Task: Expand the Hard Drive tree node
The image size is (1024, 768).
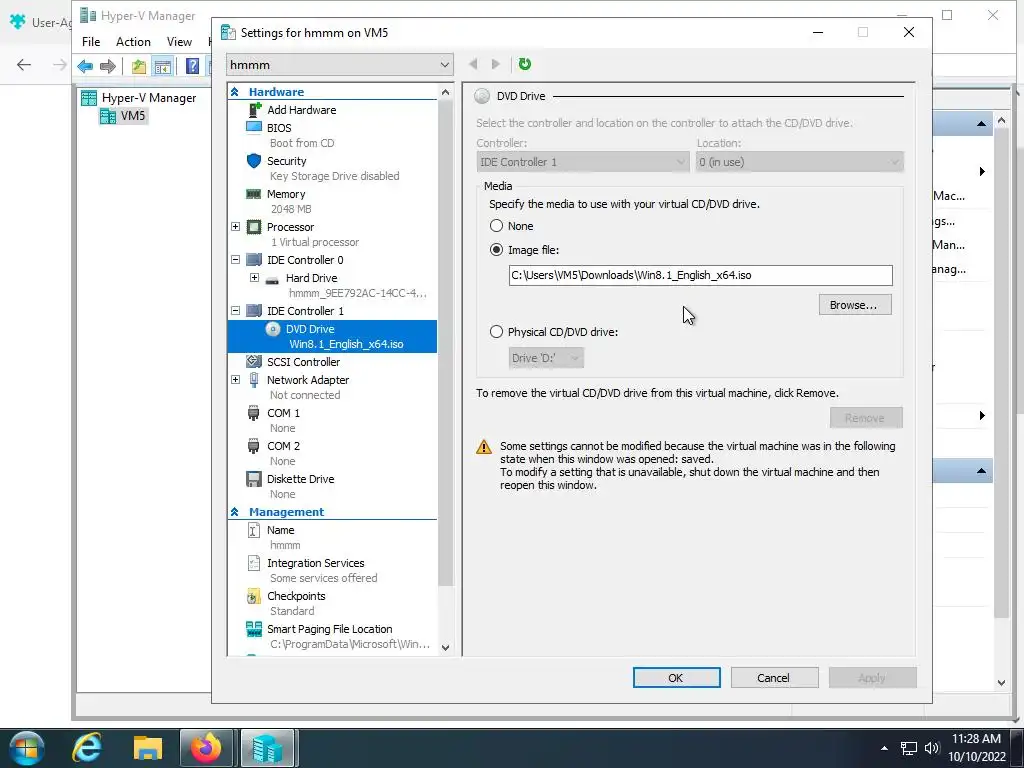Action: (x=255, y=278)
